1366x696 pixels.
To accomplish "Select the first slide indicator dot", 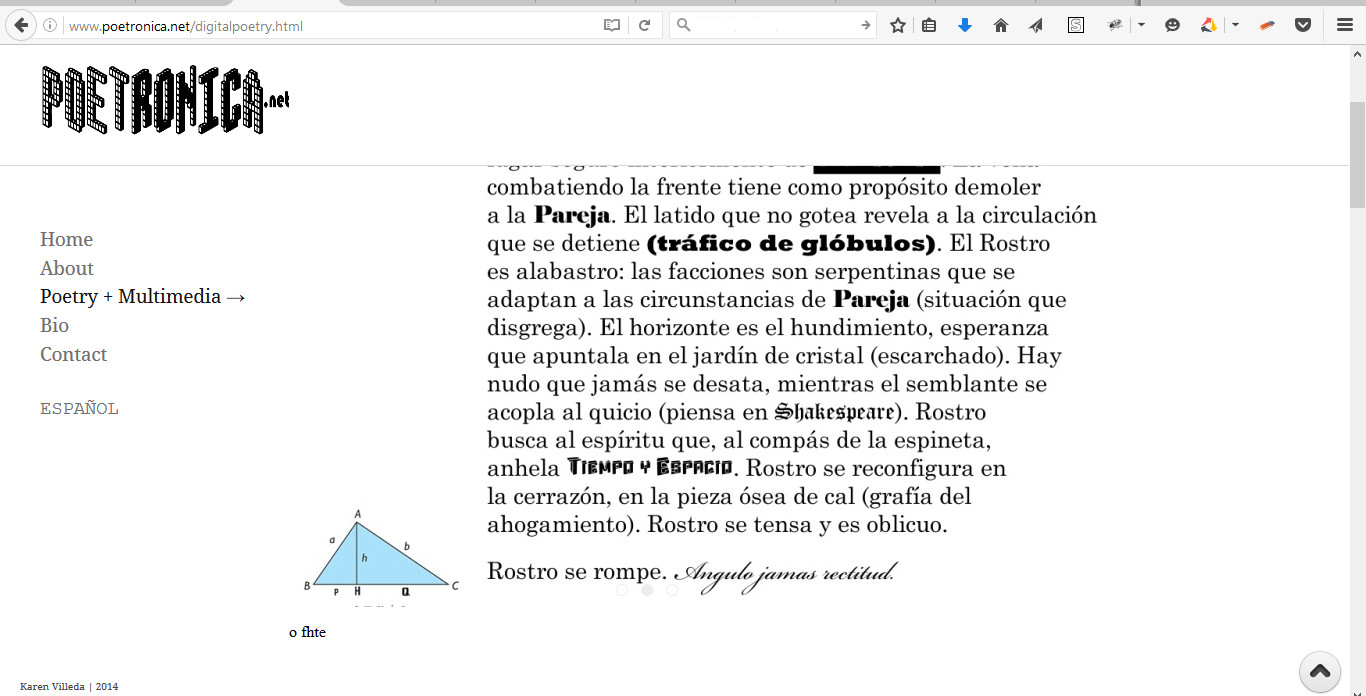I will point(622,590).
